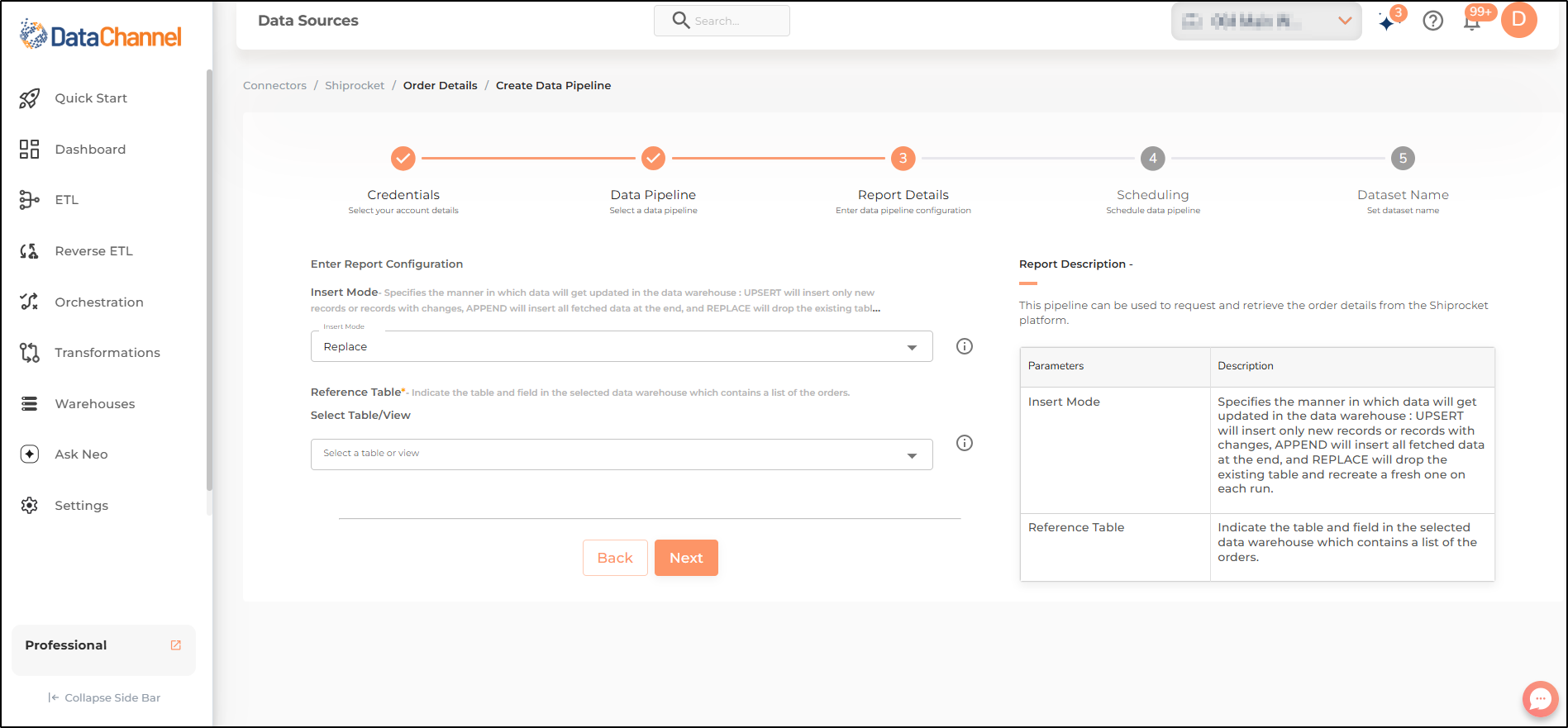Click the Transformations icon
Viewport: 1568px width, 728px height.
[30, 353]
